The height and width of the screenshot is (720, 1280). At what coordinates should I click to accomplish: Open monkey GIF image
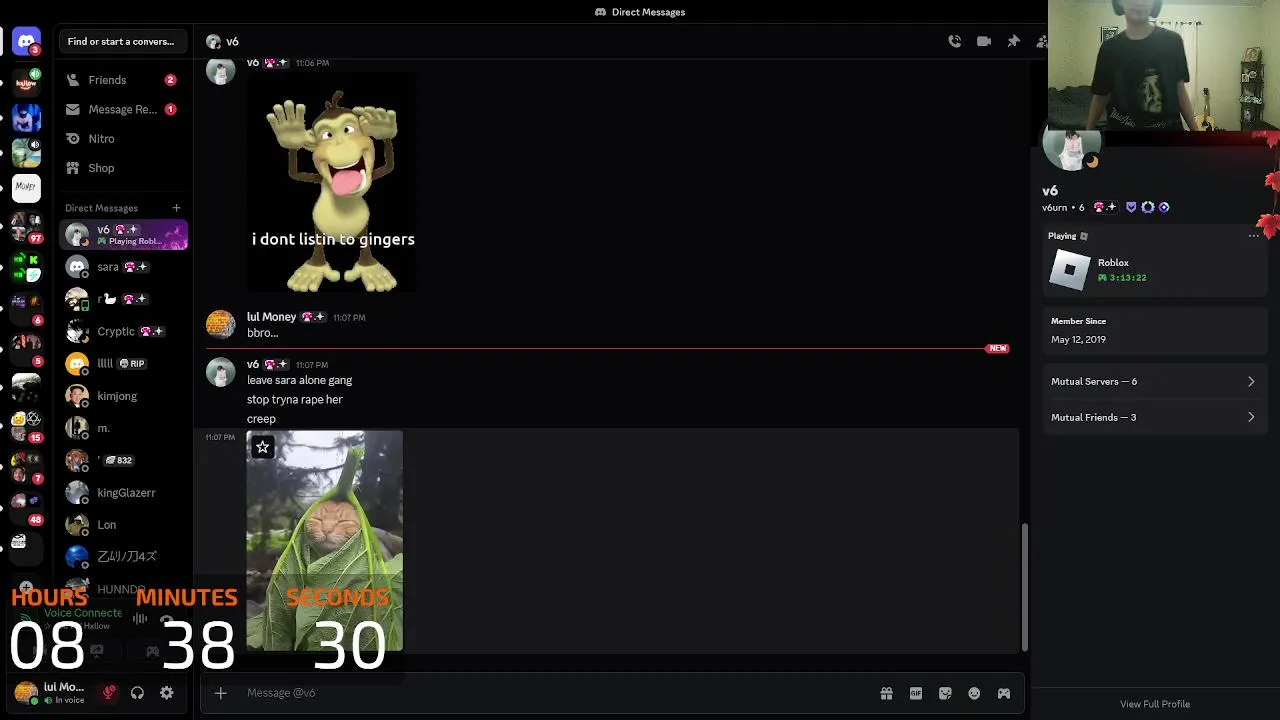pyautogui.click(x=332, y=182)
